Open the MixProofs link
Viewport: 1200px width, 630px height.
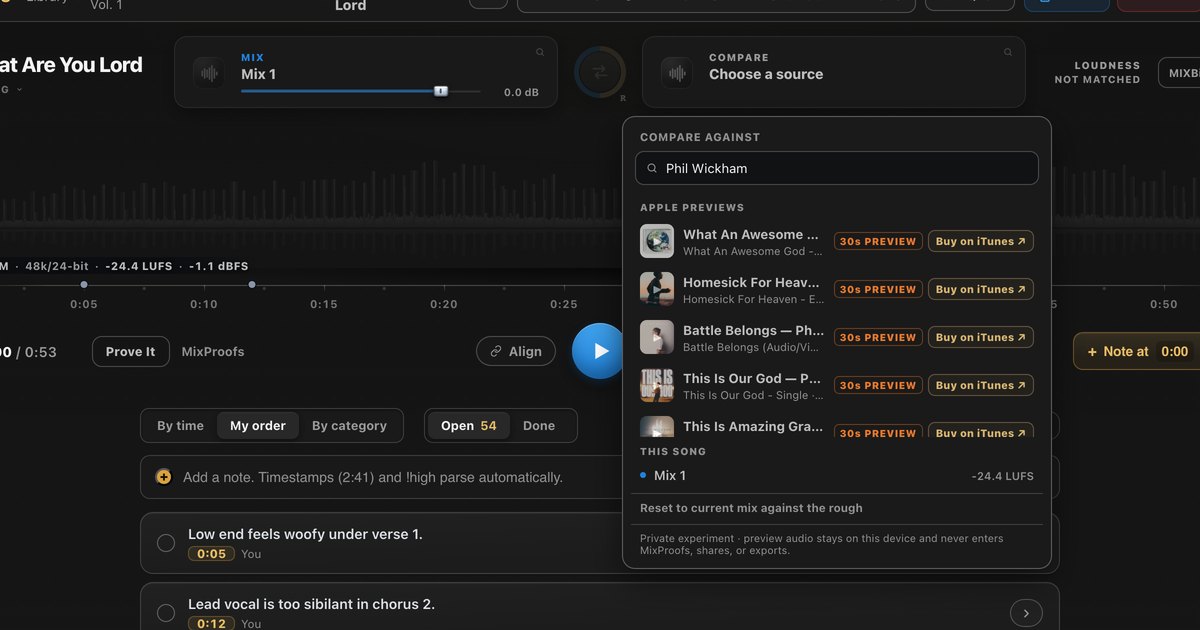[213, 351]
